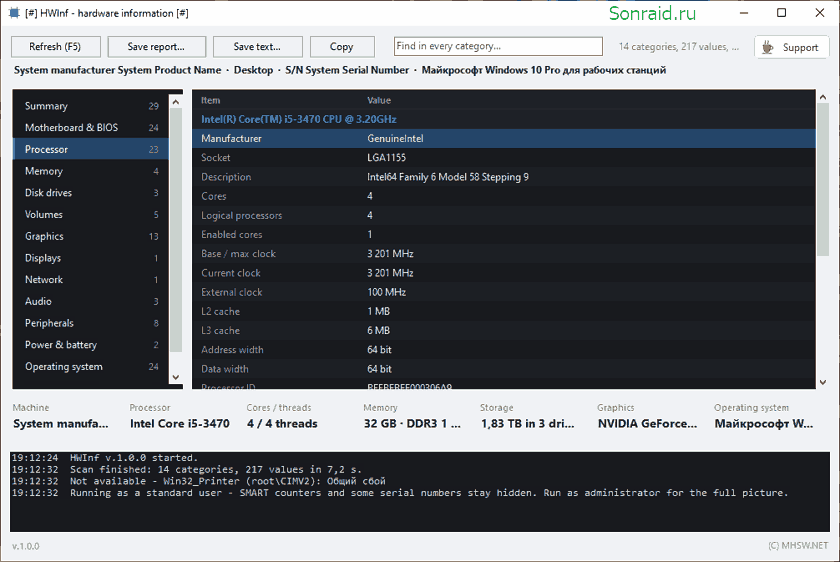
Task: Open the Support button
Action: (792, 47)
